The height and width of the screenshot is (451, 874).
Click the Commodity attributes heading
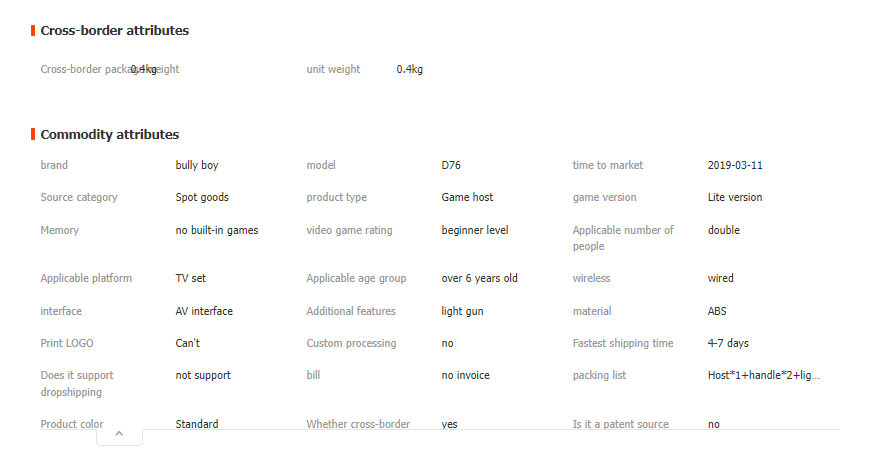tap(110, 134)
